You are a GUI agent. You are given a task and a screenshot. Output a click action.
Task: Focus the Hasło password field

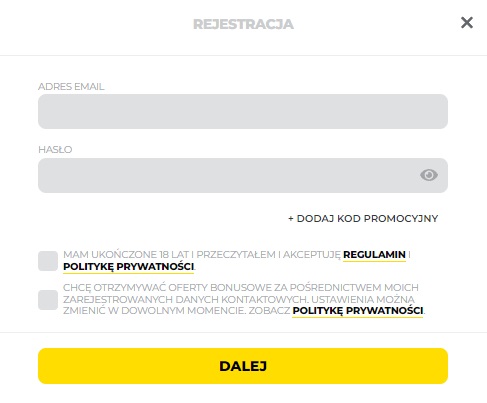tap(243, 175)
